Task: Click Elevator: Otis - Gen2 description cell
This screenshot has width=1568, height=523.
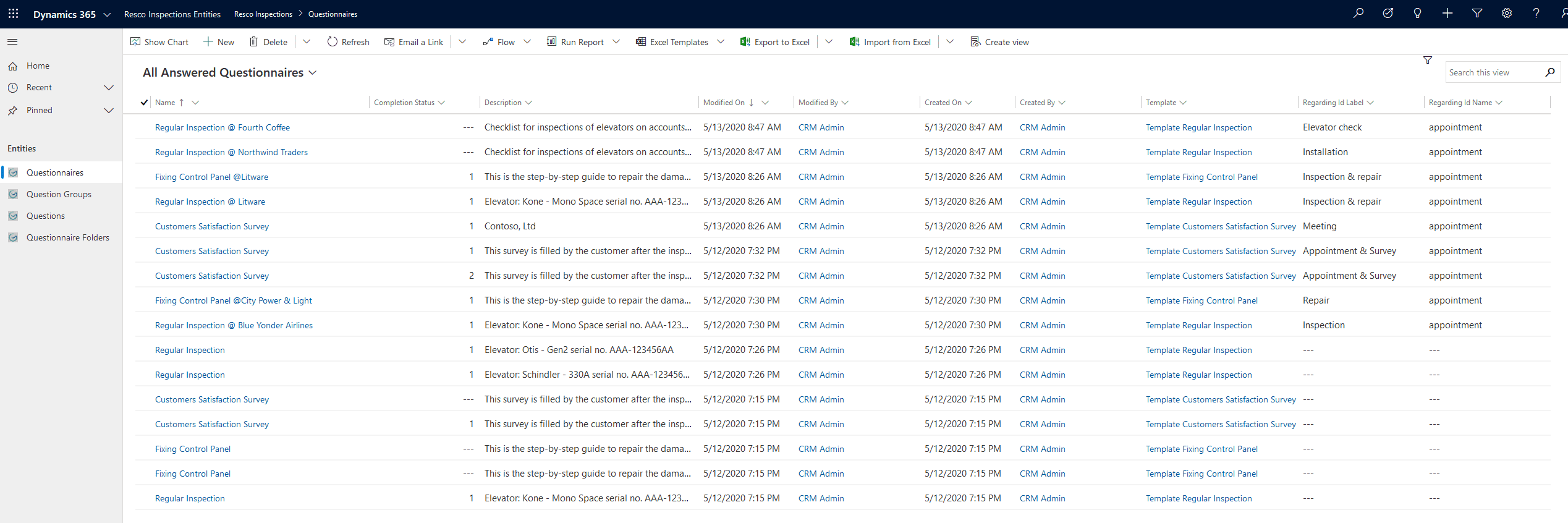Action: [578, 350]
